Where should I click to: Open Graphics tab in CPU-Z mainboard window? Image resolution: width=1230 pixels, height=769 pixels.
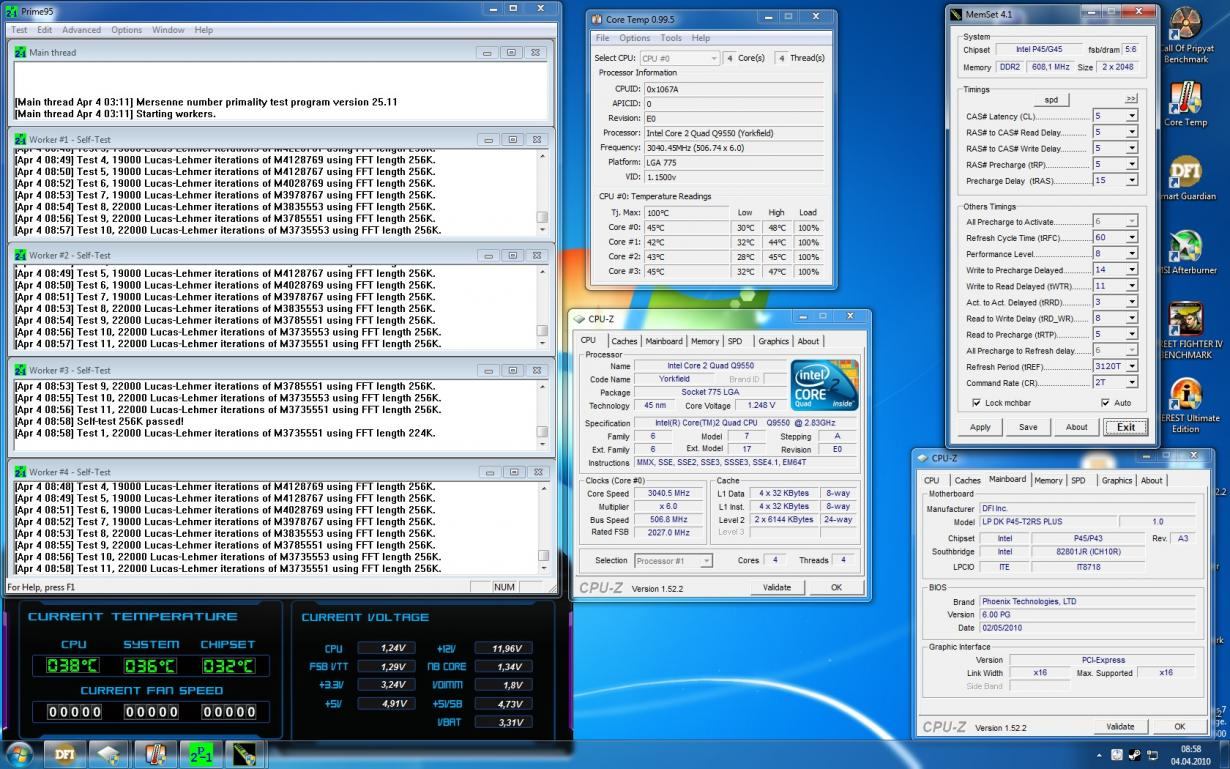(x=1117, y=480)
